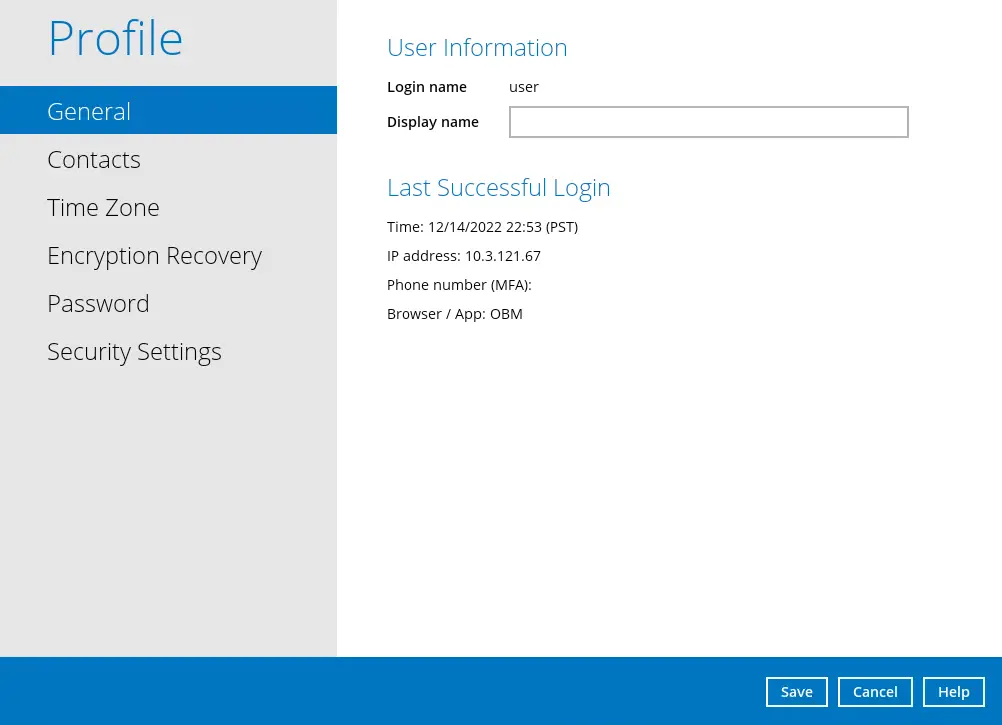The width and height of the screenshot is (1002, 725).
Task: Click the Display name label
Action: (433, 122)
